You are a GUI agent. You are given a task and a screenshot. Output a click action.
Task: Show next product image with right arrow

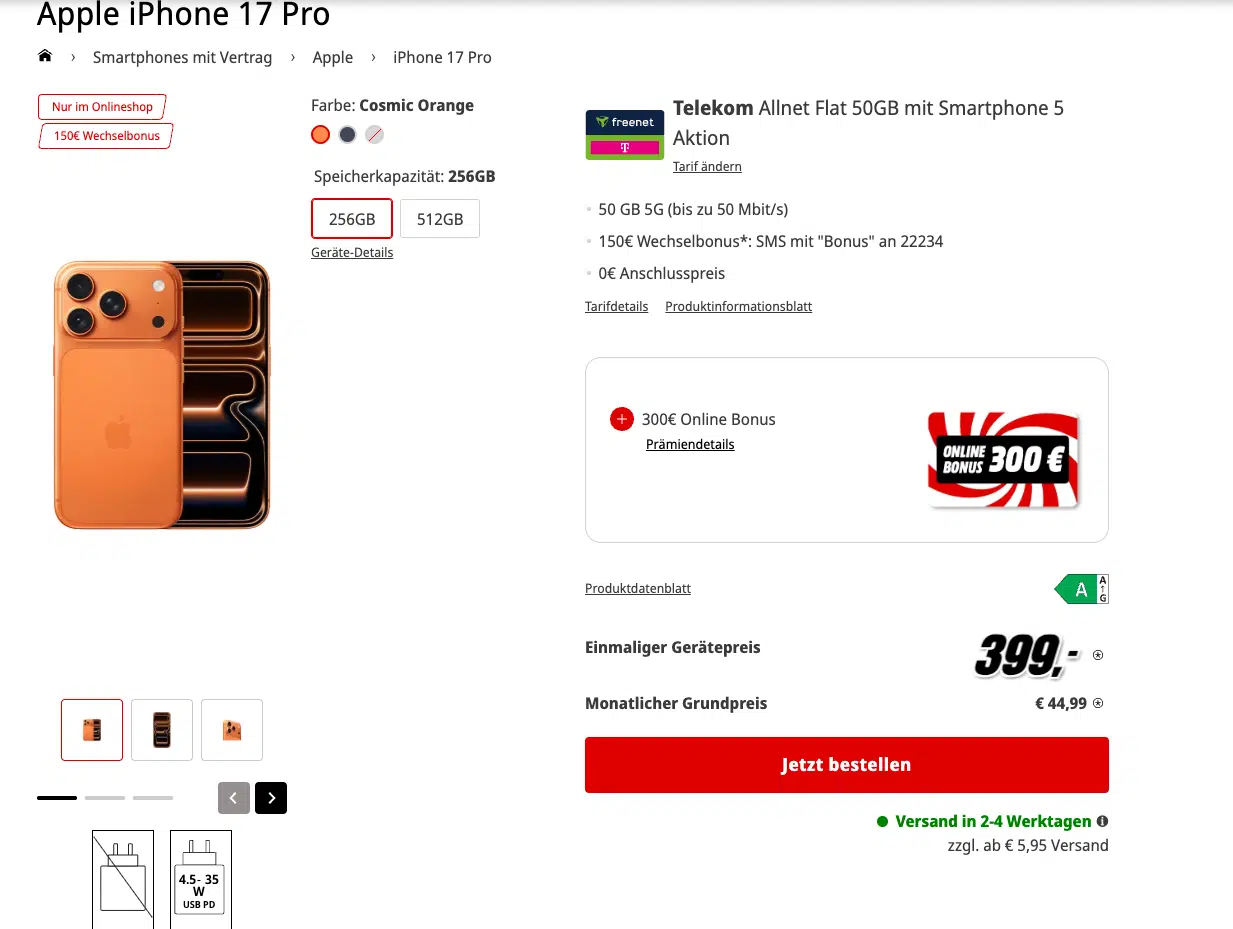[x=271, y=797]
